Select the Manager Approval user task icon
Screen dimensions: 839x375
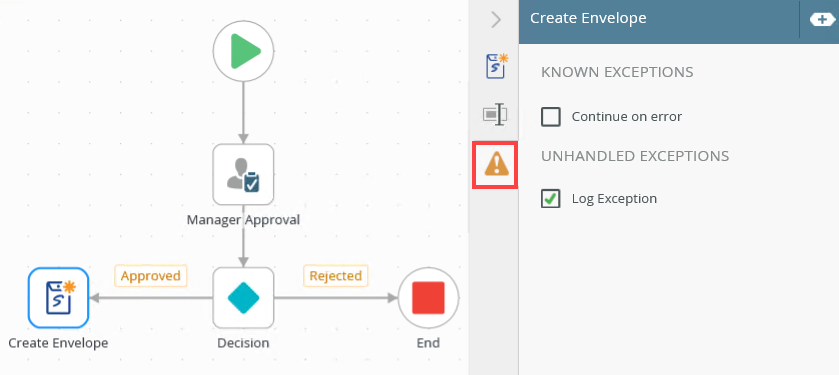point(243,174)
